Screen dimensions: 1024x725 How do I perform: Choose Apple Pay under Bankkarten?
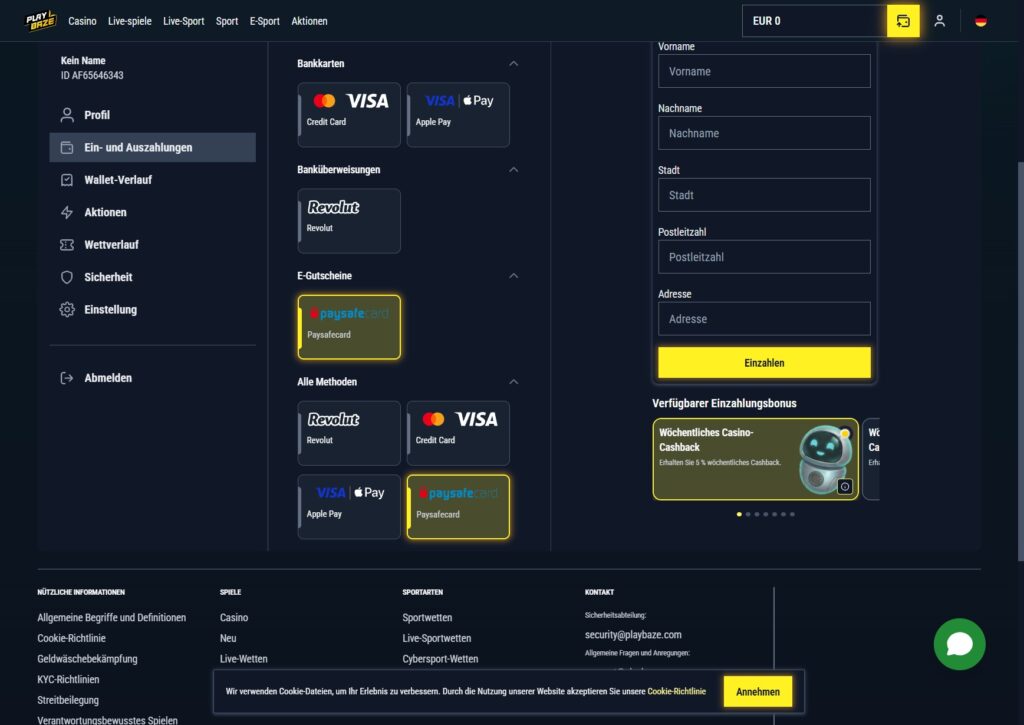click(x=458, y=114)
